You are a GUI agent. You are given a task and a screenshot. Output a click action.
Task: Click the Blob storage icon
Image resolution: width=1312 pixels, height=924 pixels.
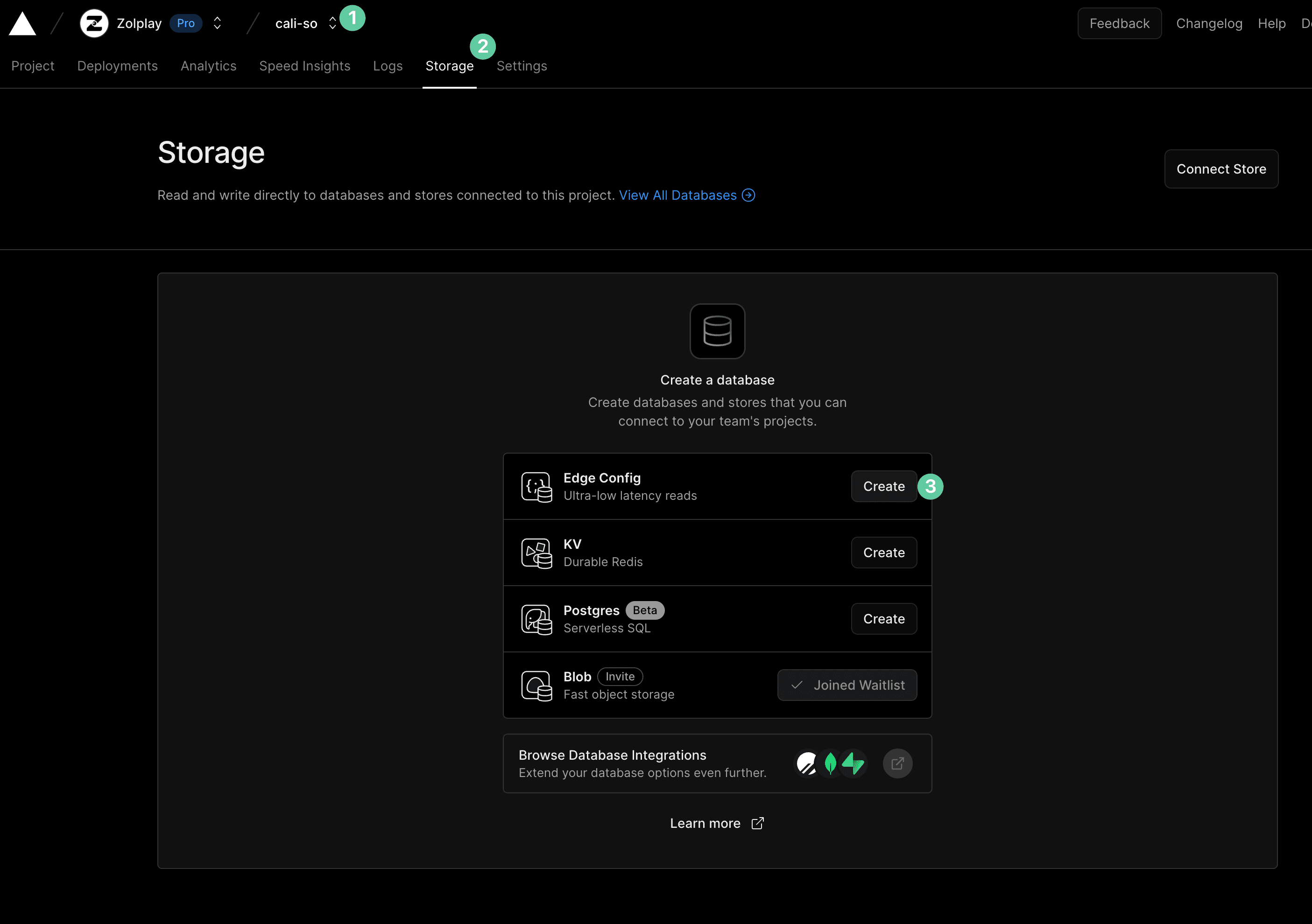click(x=536, y=685)
